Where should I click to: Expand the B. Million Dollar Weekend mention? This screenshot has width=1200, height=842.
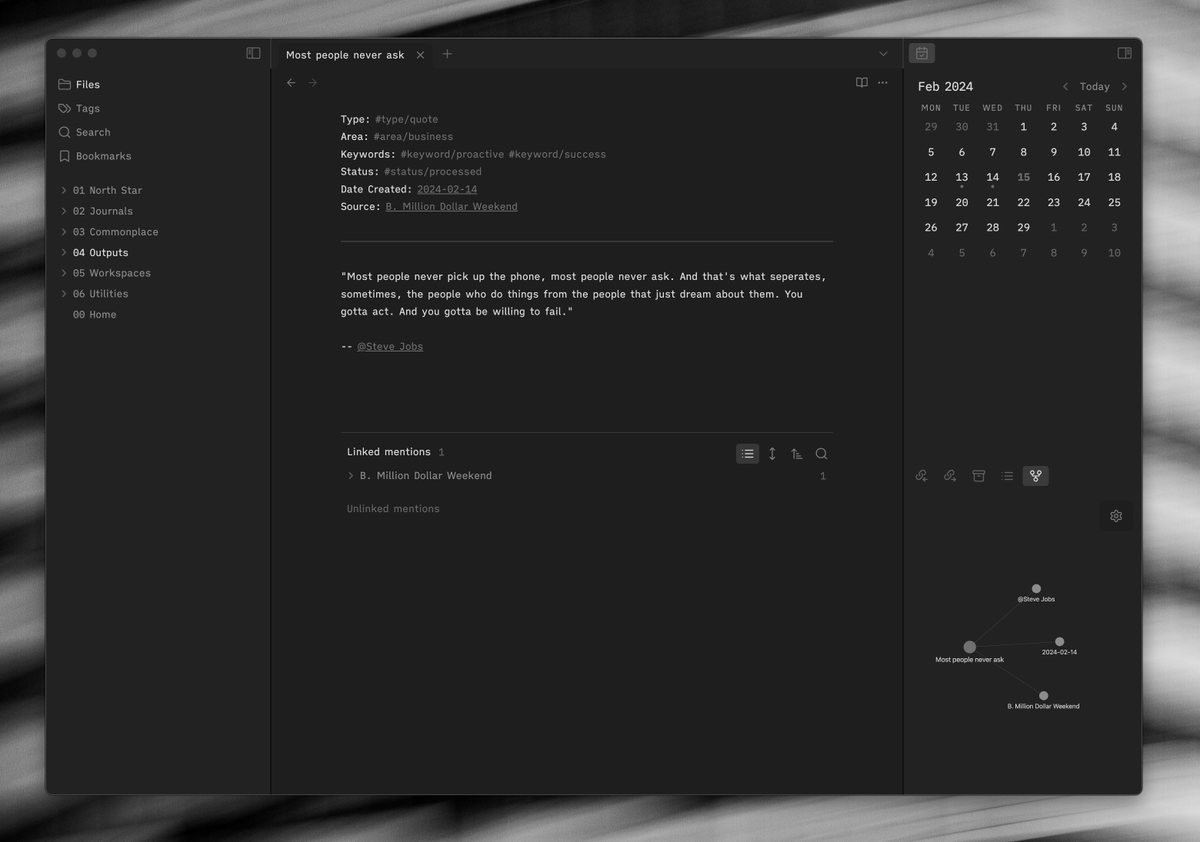350,476
